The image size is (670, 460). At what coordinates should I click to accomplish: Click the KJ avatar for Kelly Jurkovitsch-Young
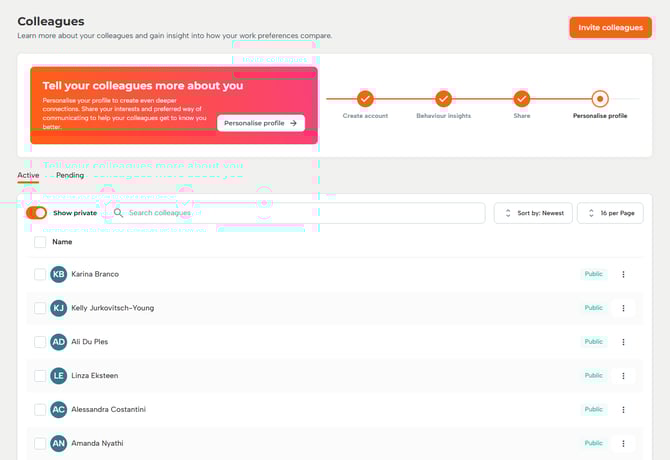click(59, 308)
